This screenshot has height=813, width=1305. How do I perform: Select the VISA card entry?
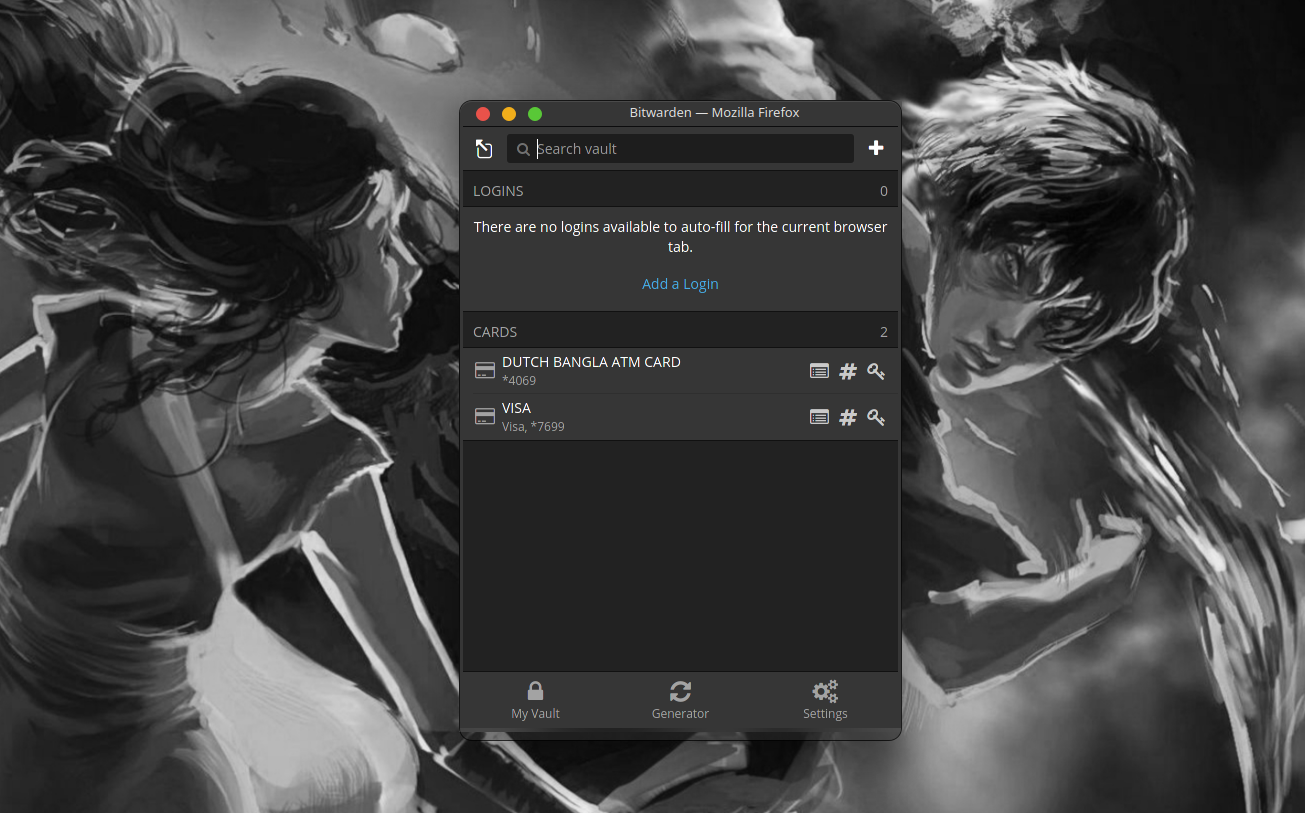click(x=680, y=417)
